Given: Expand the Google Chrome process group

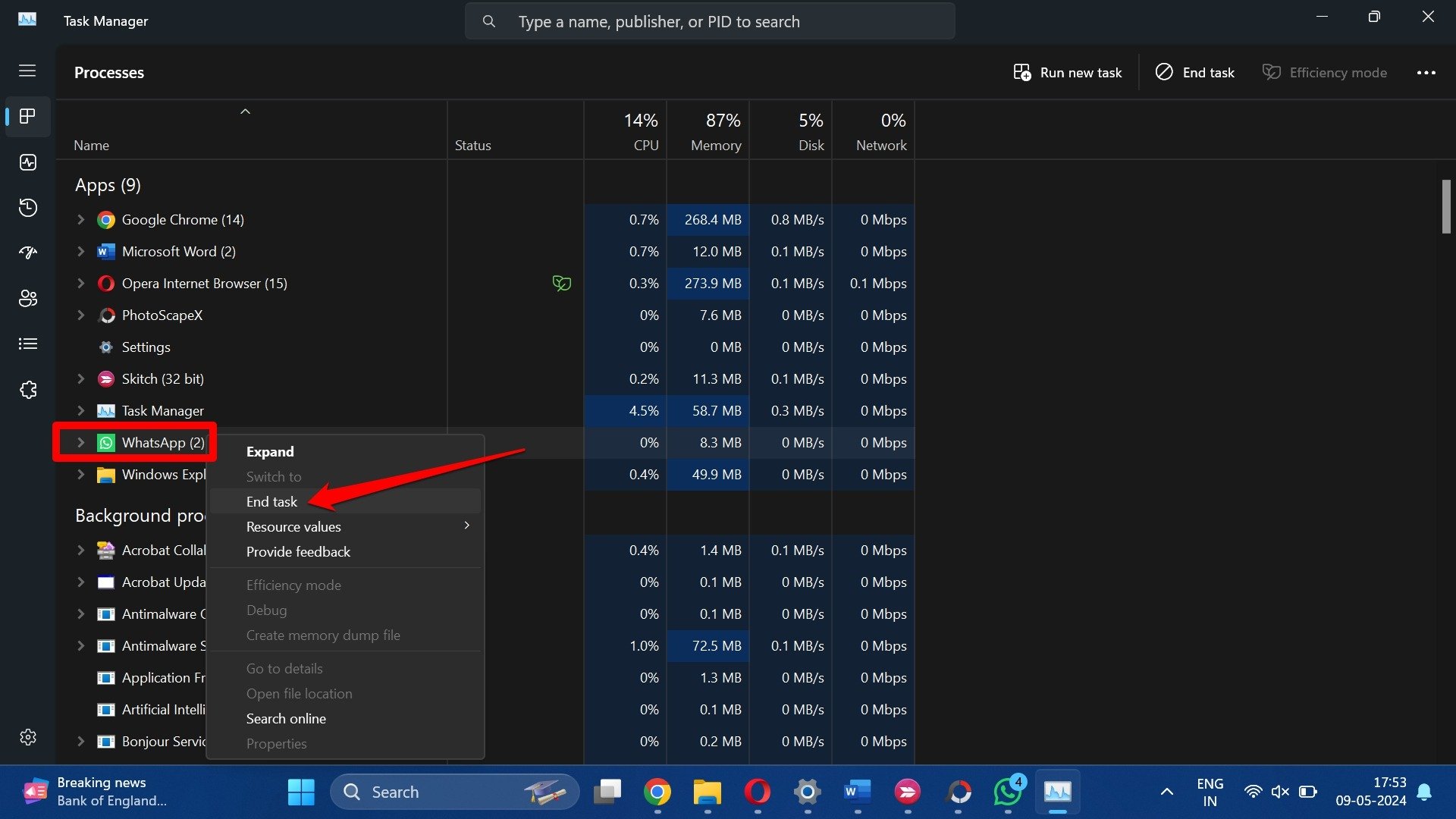Looking at the screenshot, I should pos(80,219).
